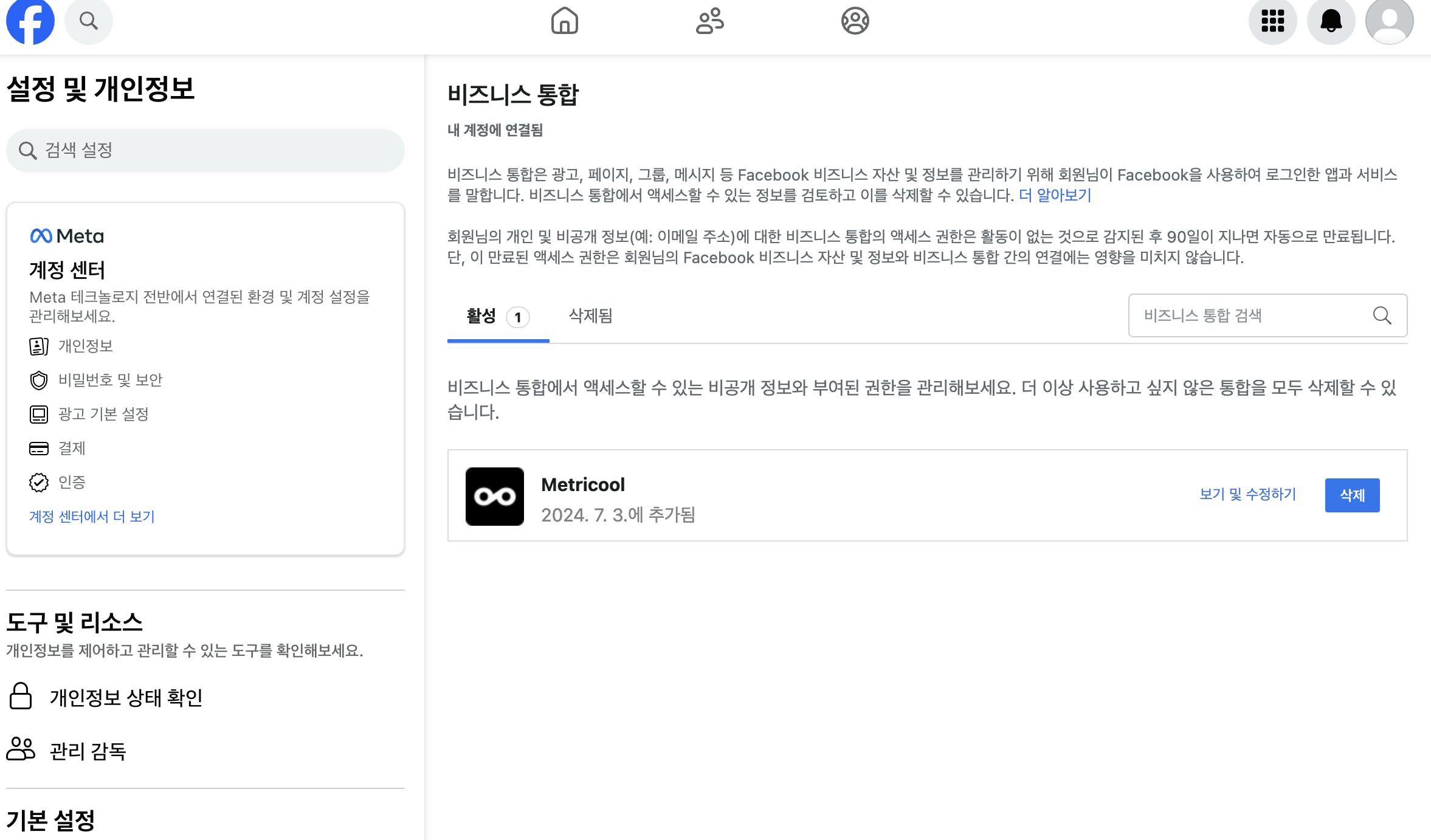Image resolution: width=1431 pixels, height=840 pixels.
Task: Click the 더 알아보기 link
Action: (x=1055, y=196)
